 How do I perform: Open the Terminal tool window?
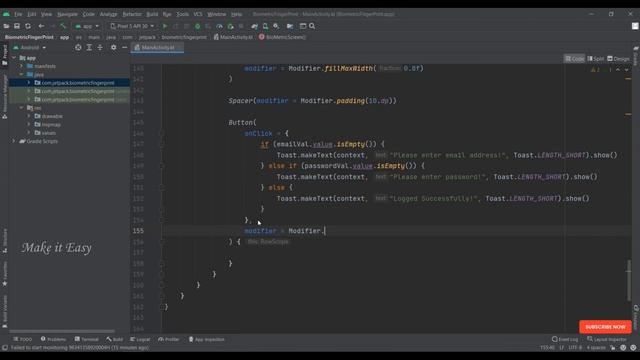(87, 339)
